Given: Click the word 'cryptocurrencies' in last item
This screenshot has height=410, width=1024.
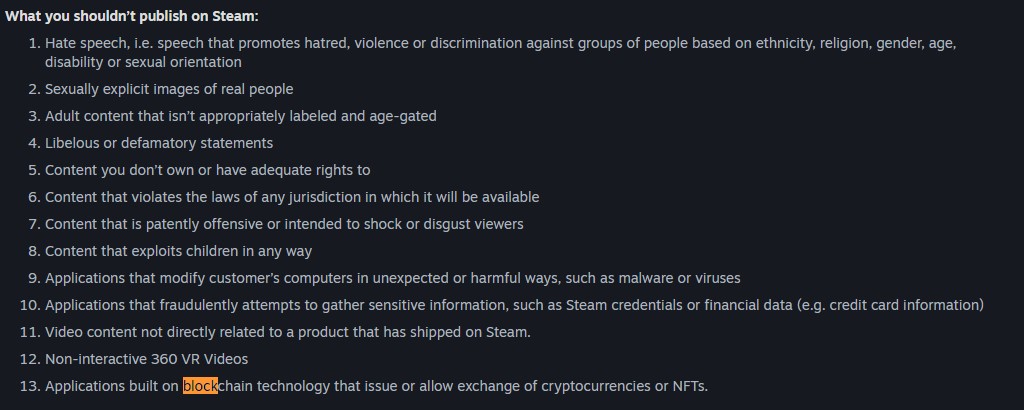Looking at the screenshot, I should coord(596,386).
